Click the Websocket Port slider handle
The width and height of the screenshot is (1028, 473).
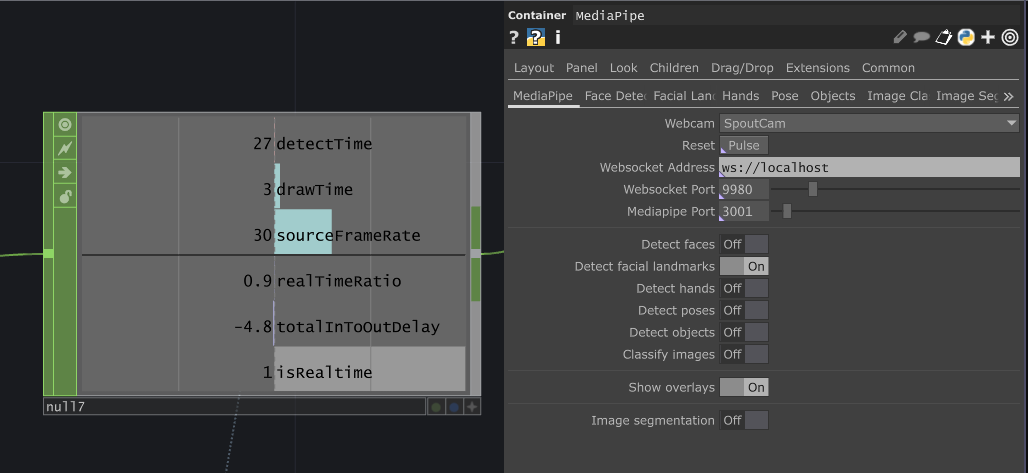813,189
